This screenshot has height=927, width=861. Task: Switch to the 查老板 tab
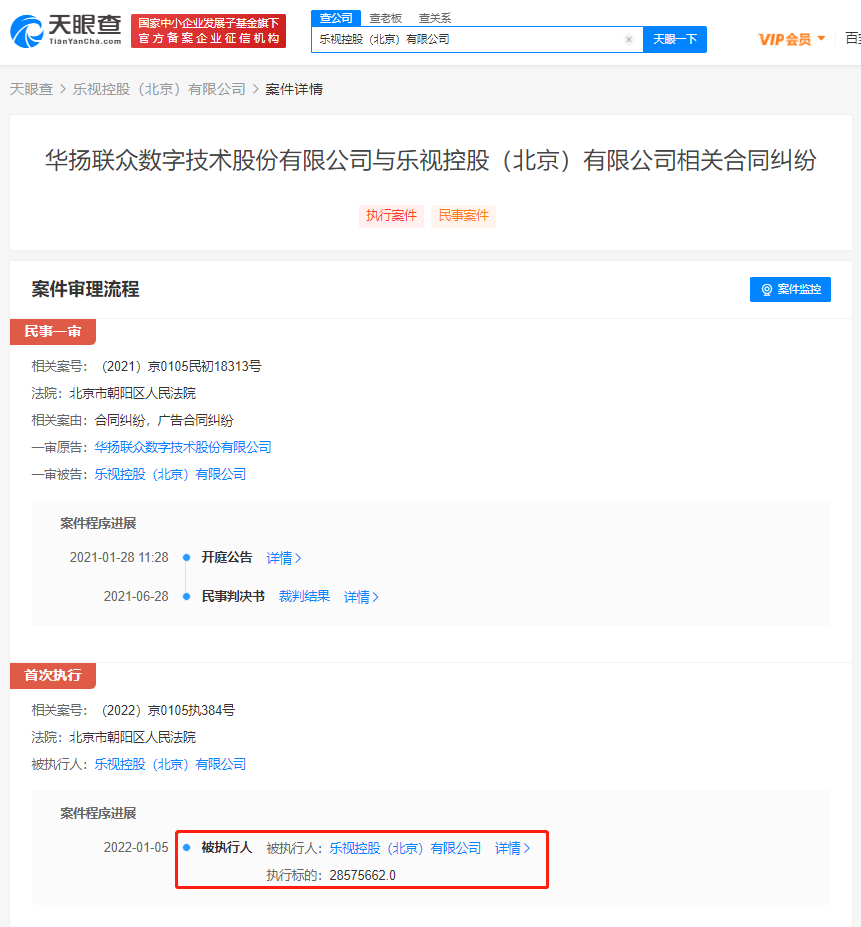click(385, 18)
